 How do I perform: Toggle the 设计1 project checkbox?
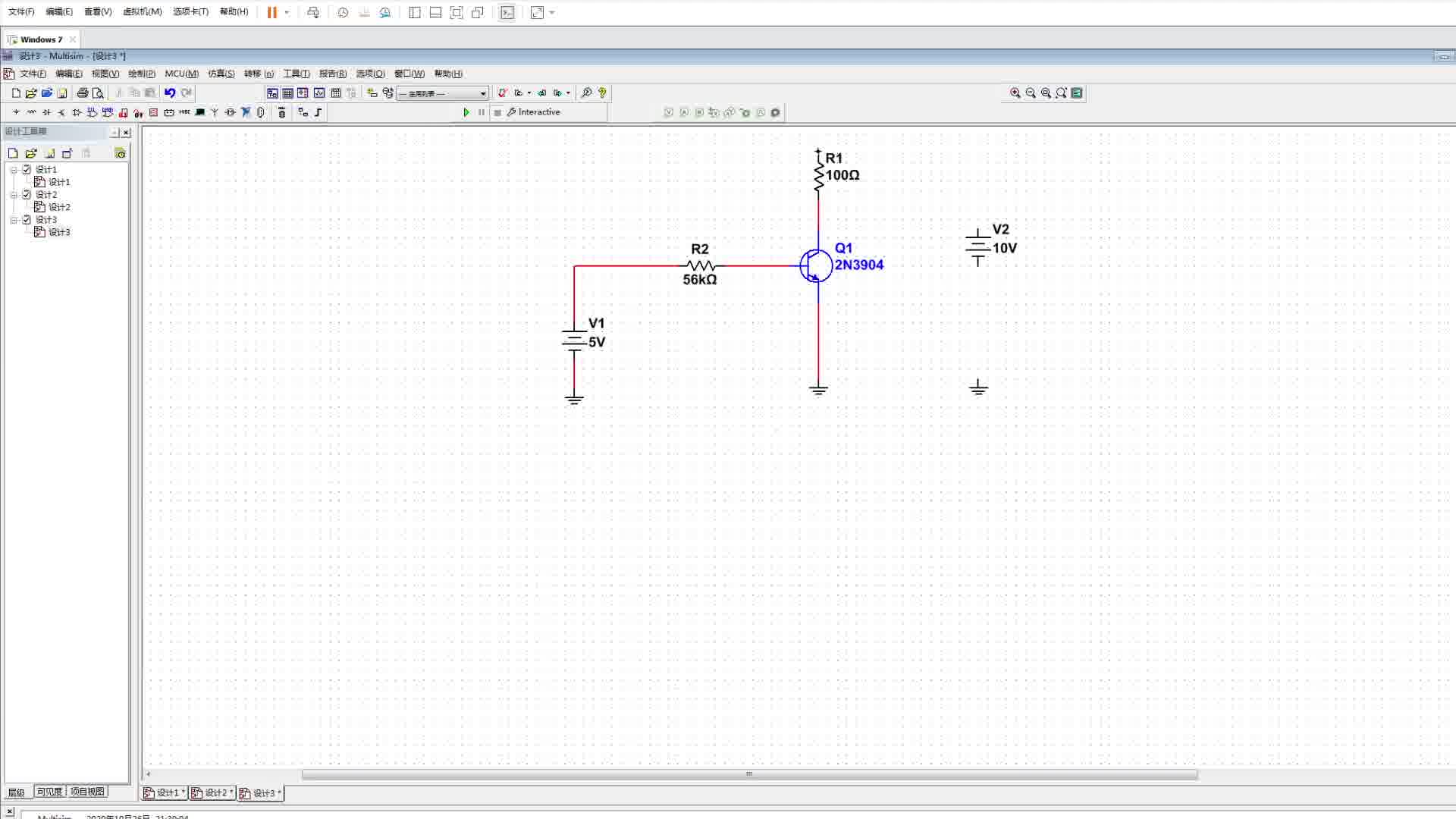click(27, 169)
